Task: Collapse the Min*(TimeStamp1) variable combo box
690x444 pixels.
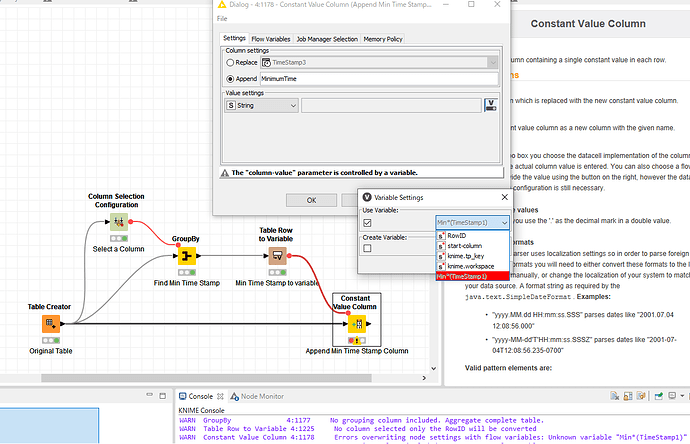Action: pyautogui.click(x=504, y=223)
